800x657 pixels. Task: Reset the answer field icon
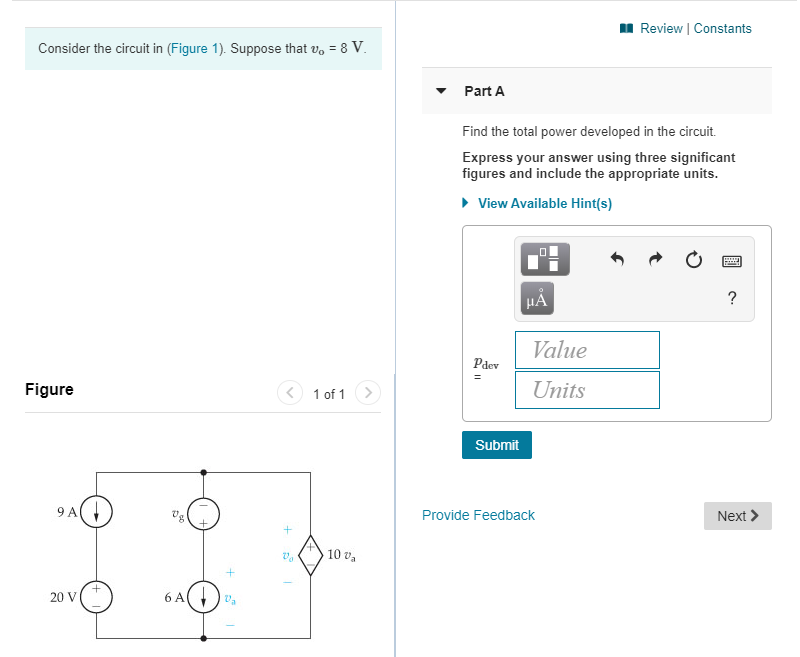[x=693, y=260]
